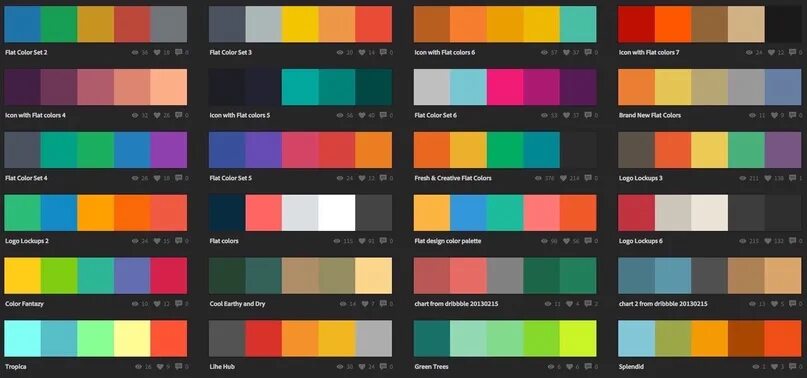Select the red swatch in Logo Lockups 6
The width and height of the screenshot is (807, 378).
click(637, 213)
